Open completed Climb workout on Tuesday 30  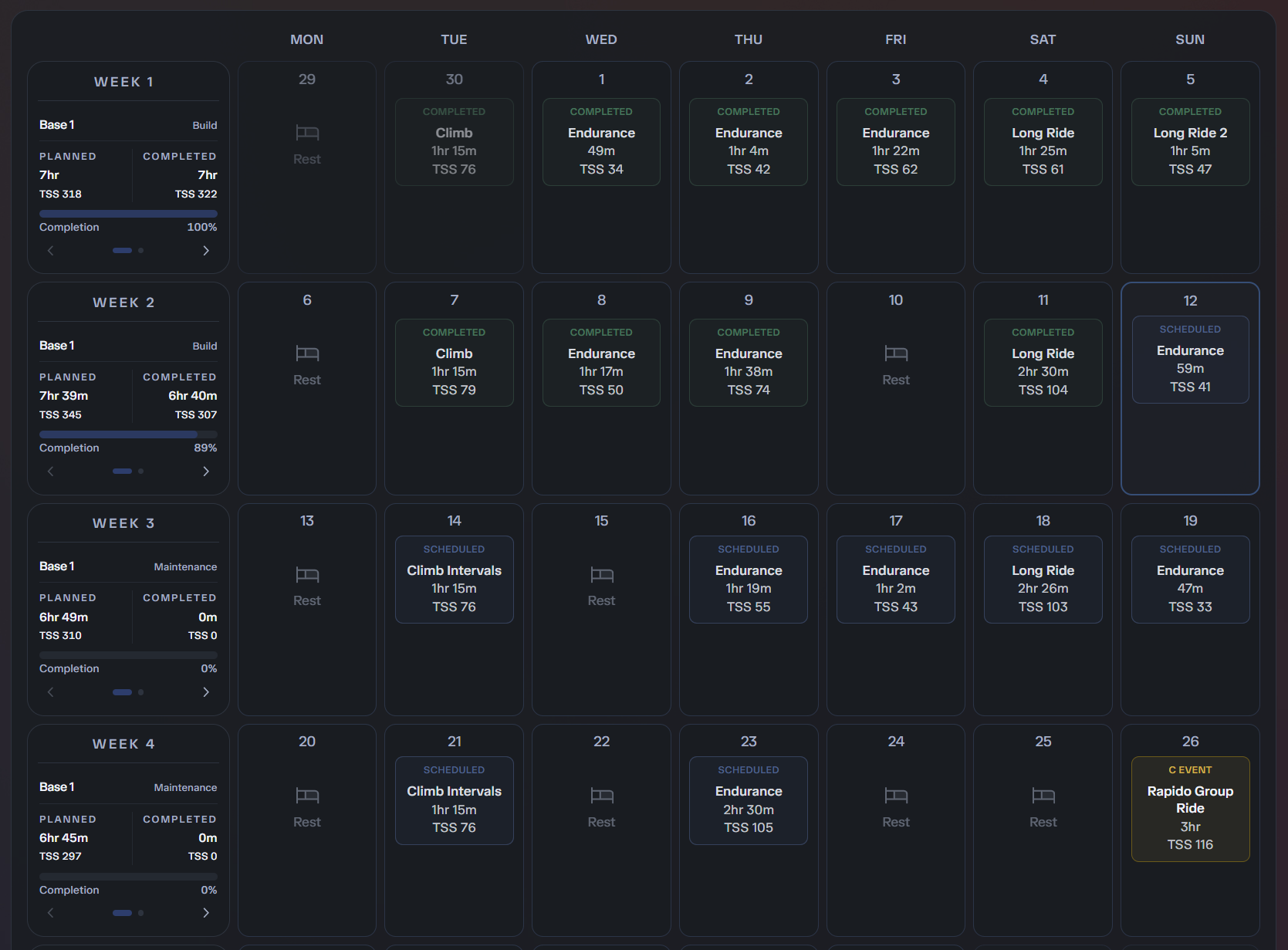pos(455,142)
